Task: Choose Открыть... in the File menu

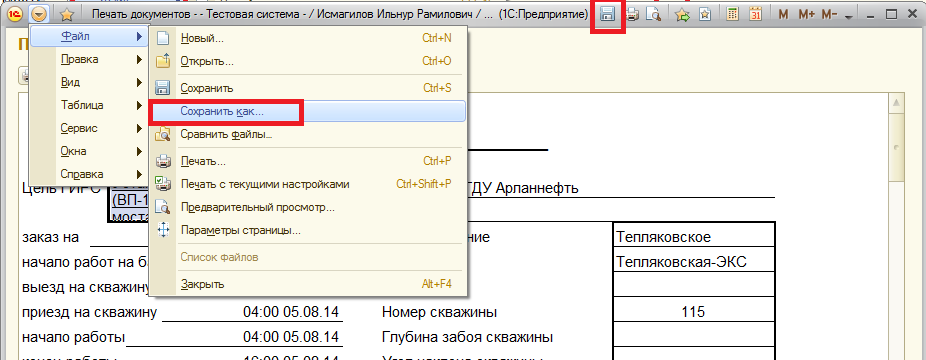Action: [308, 61]
